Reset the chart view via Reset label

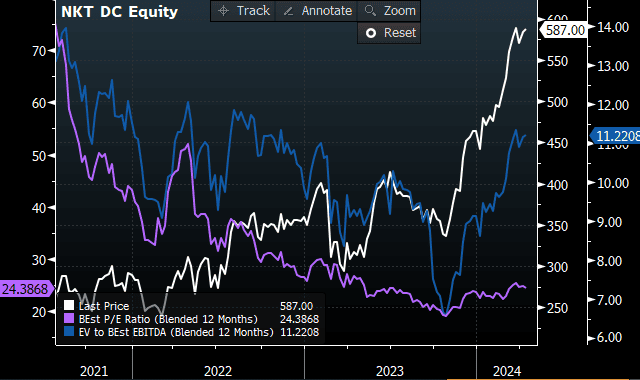coord(400,33)
